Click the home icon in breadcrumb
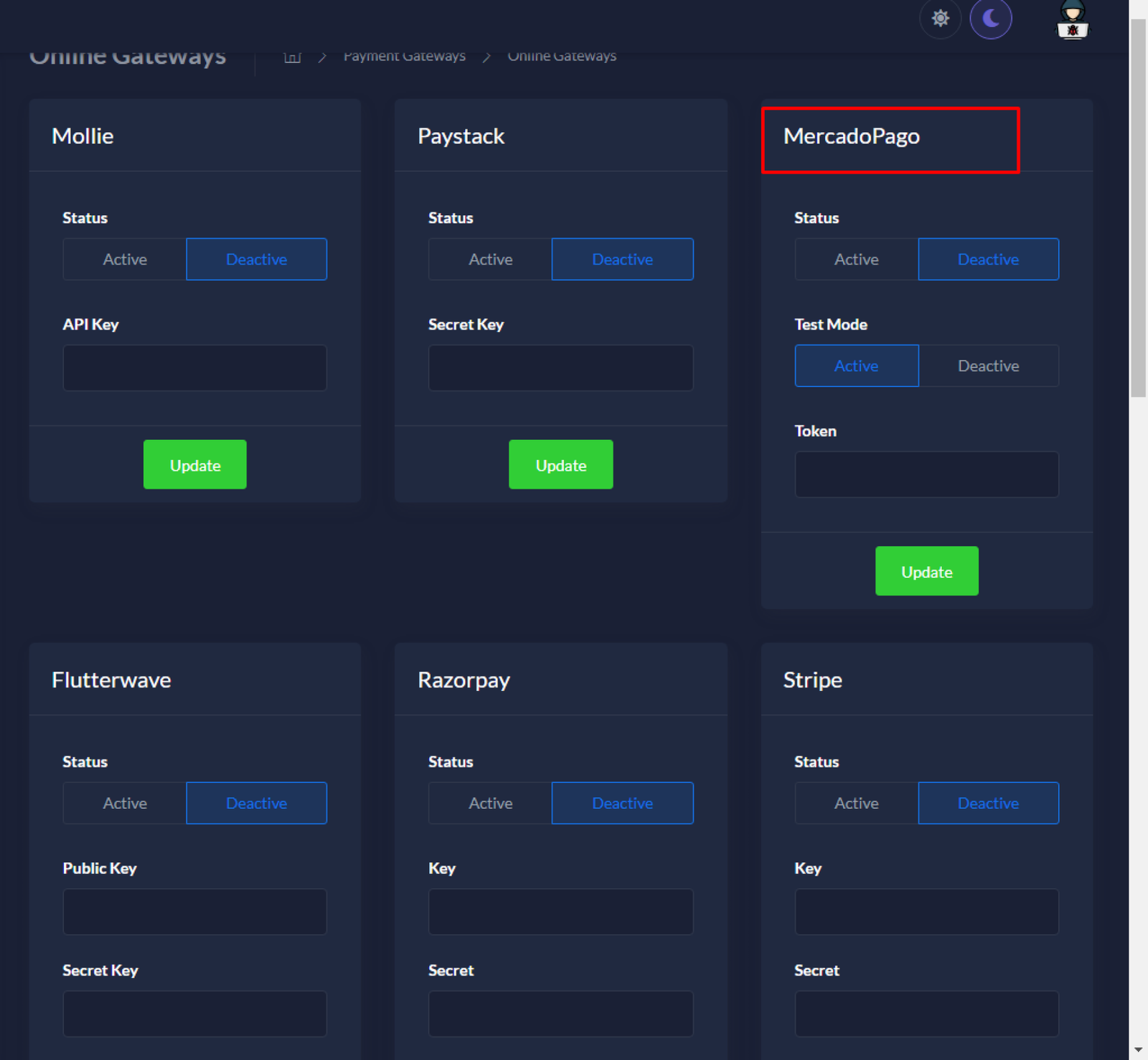Screen dimensions: 1148x1060 click(292, 56)
